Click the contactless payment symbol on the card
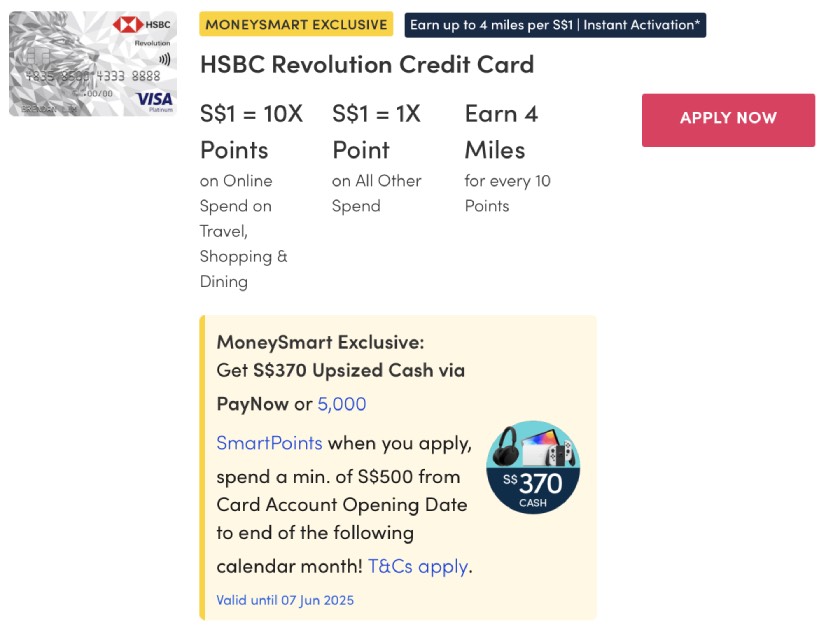823x630 pixels. coord(165,58)
